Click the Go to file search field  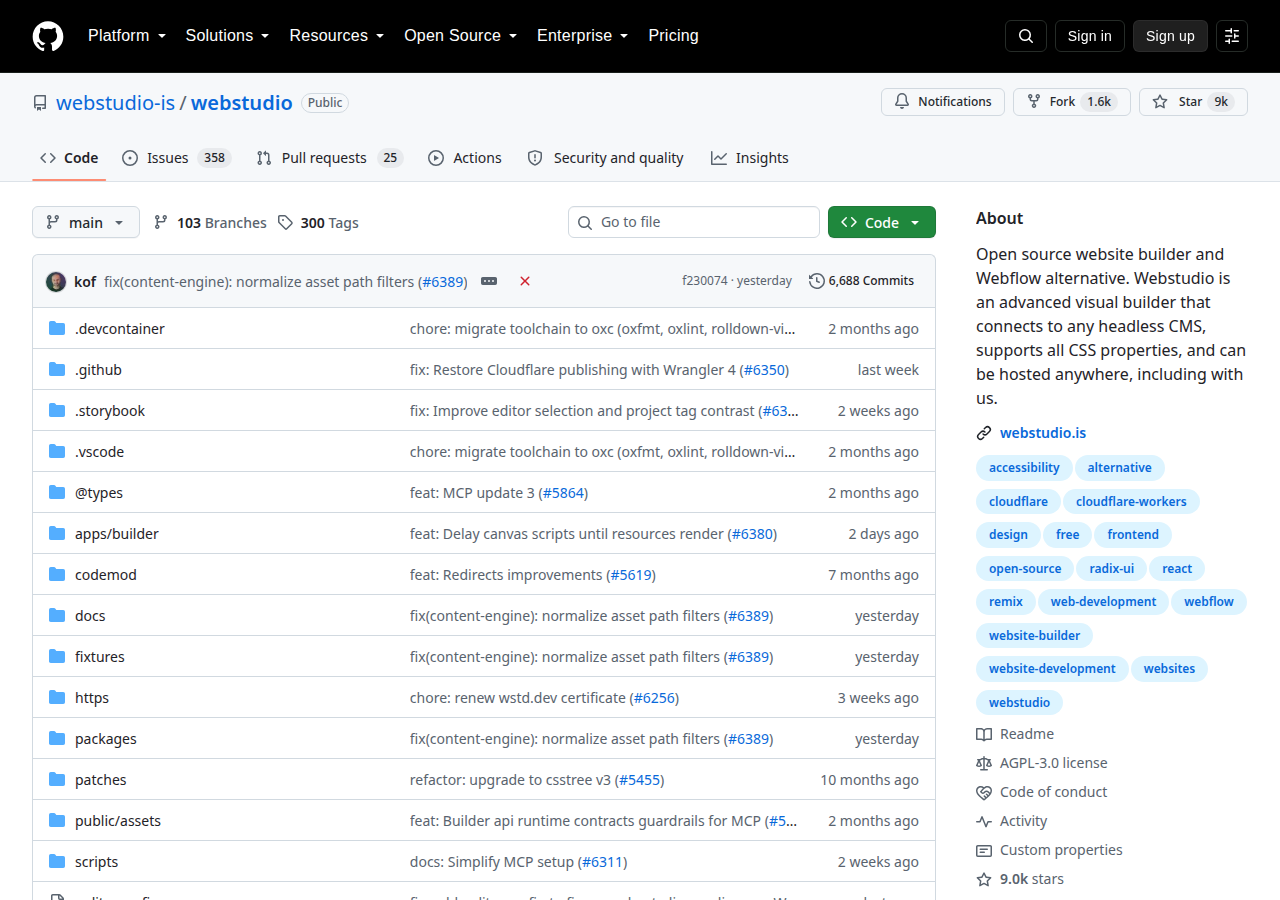pyautogui.click(x=694, y=222)
